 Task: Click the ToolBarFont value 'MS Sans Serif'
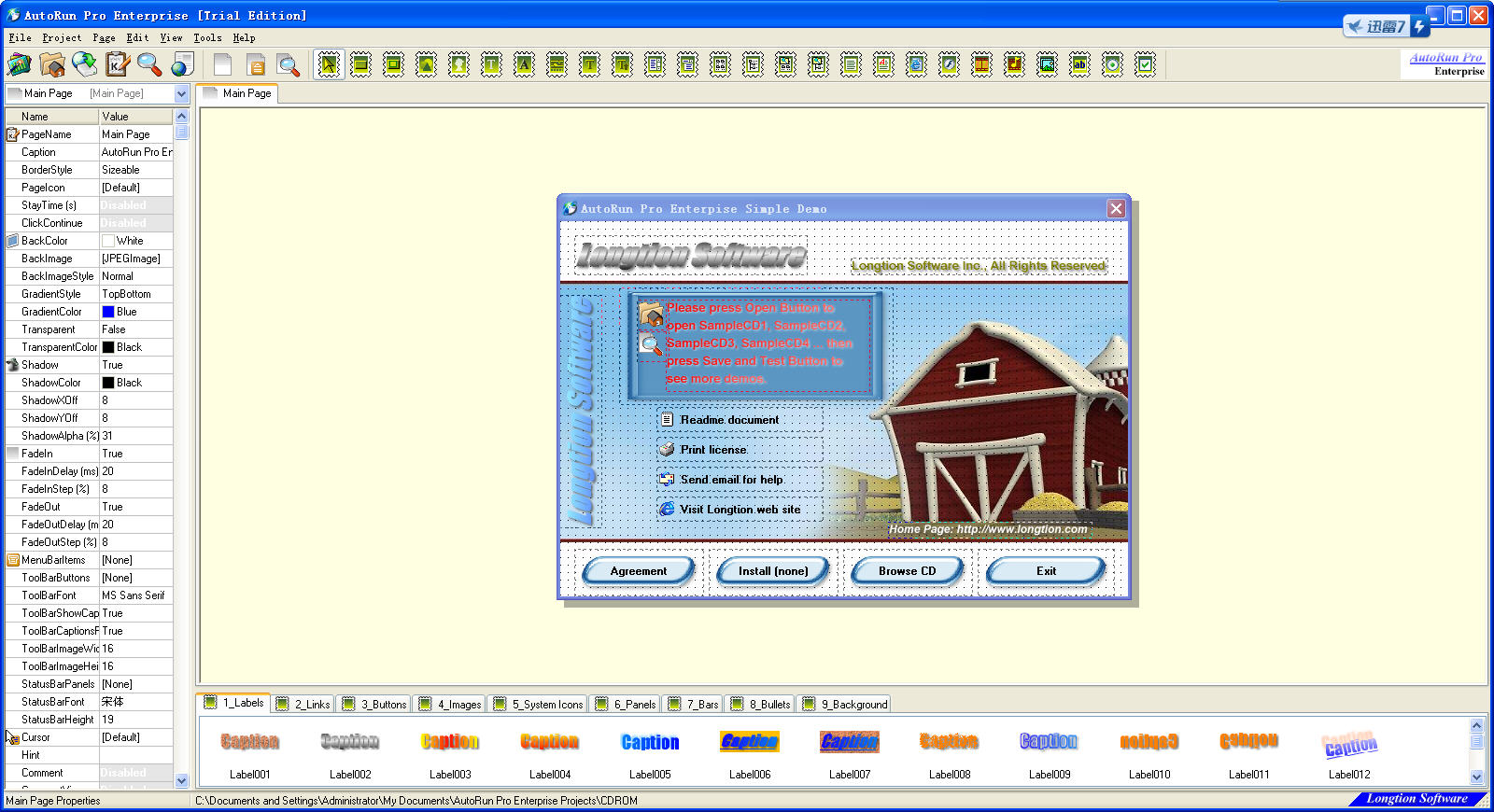[135, 595]
